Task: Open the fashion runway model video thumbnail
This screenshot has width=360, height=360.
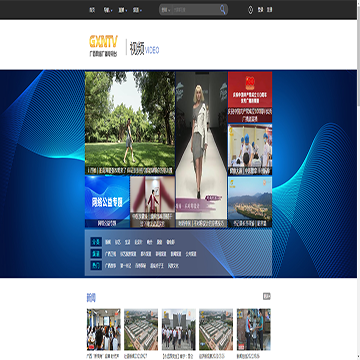Action: coord(201,150)
